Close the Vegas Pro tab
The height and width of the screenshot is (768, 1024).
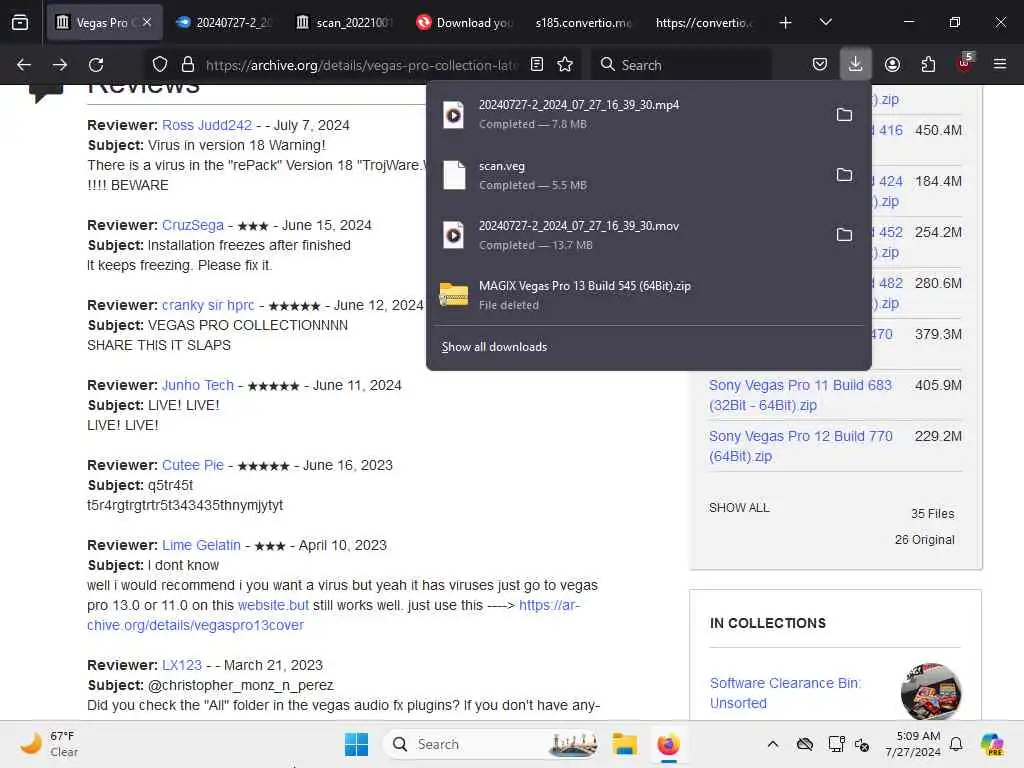pos(147,22)
